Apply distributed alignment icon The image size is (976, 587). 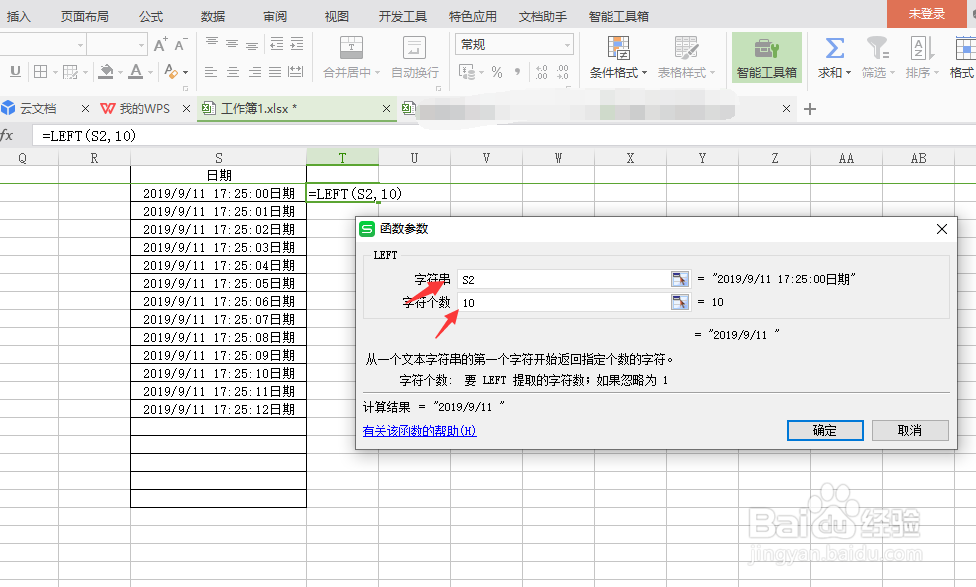tap(296, 72)
